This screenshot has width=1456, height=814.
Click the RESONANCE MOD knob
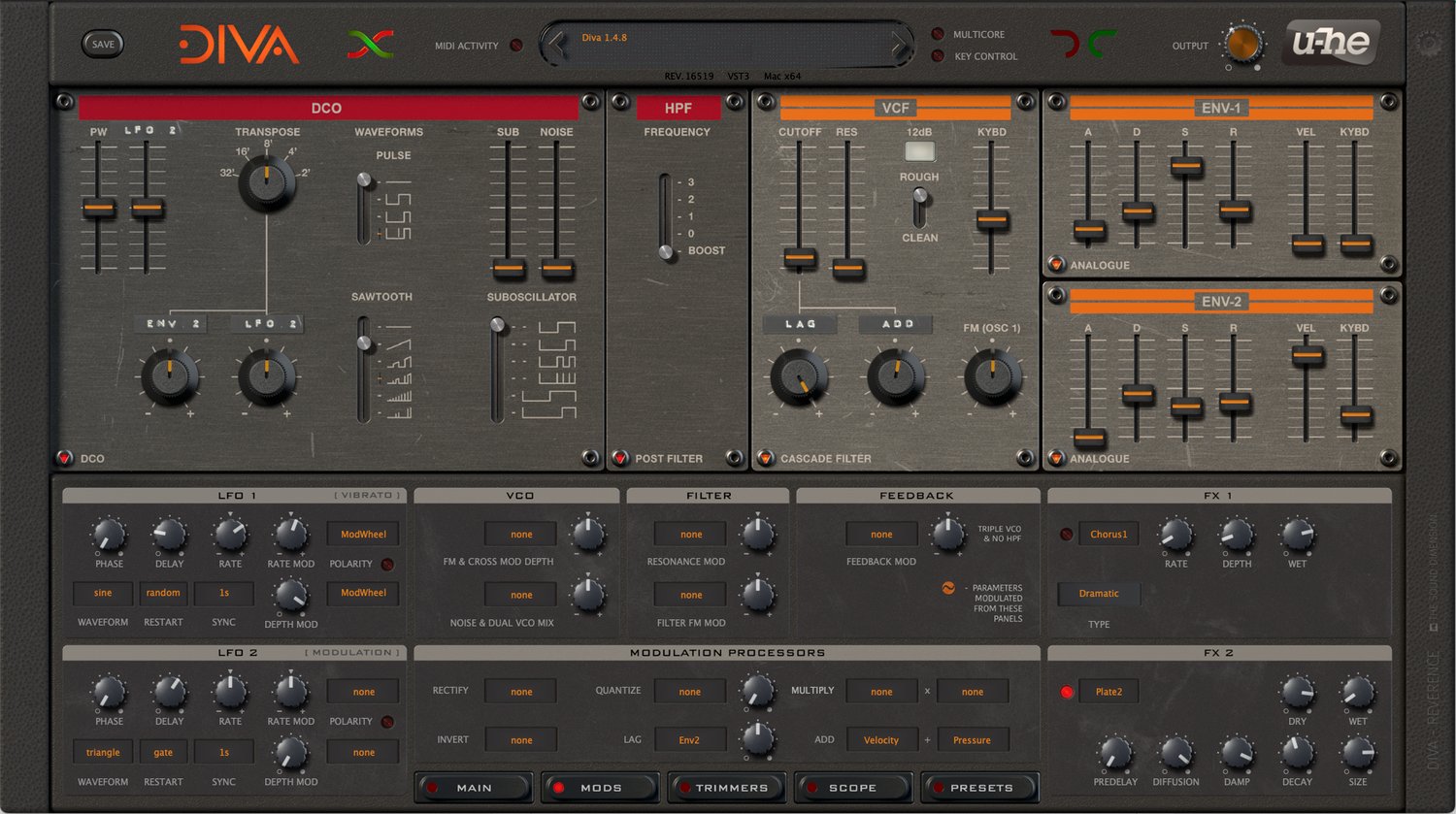click(757, 535)
